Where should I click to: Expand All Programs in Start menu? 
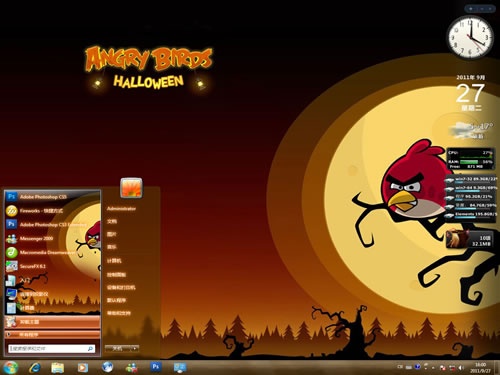pyautogui.click(x=52, y=334)
